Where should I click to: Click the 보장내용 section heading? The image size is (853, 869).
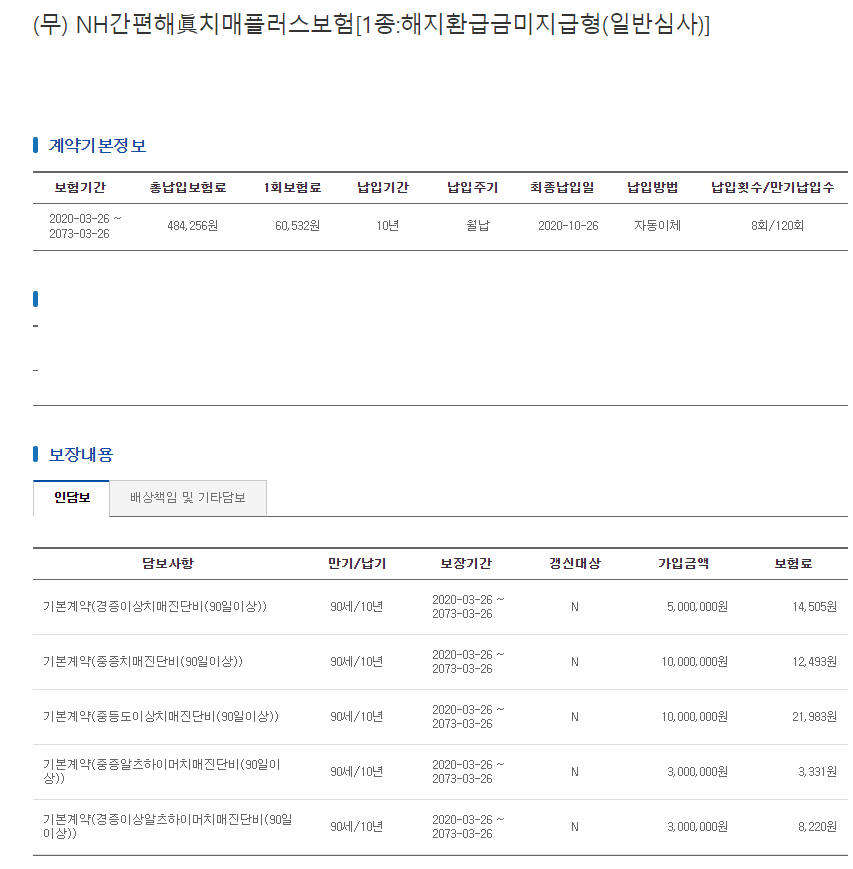(81, 455)
